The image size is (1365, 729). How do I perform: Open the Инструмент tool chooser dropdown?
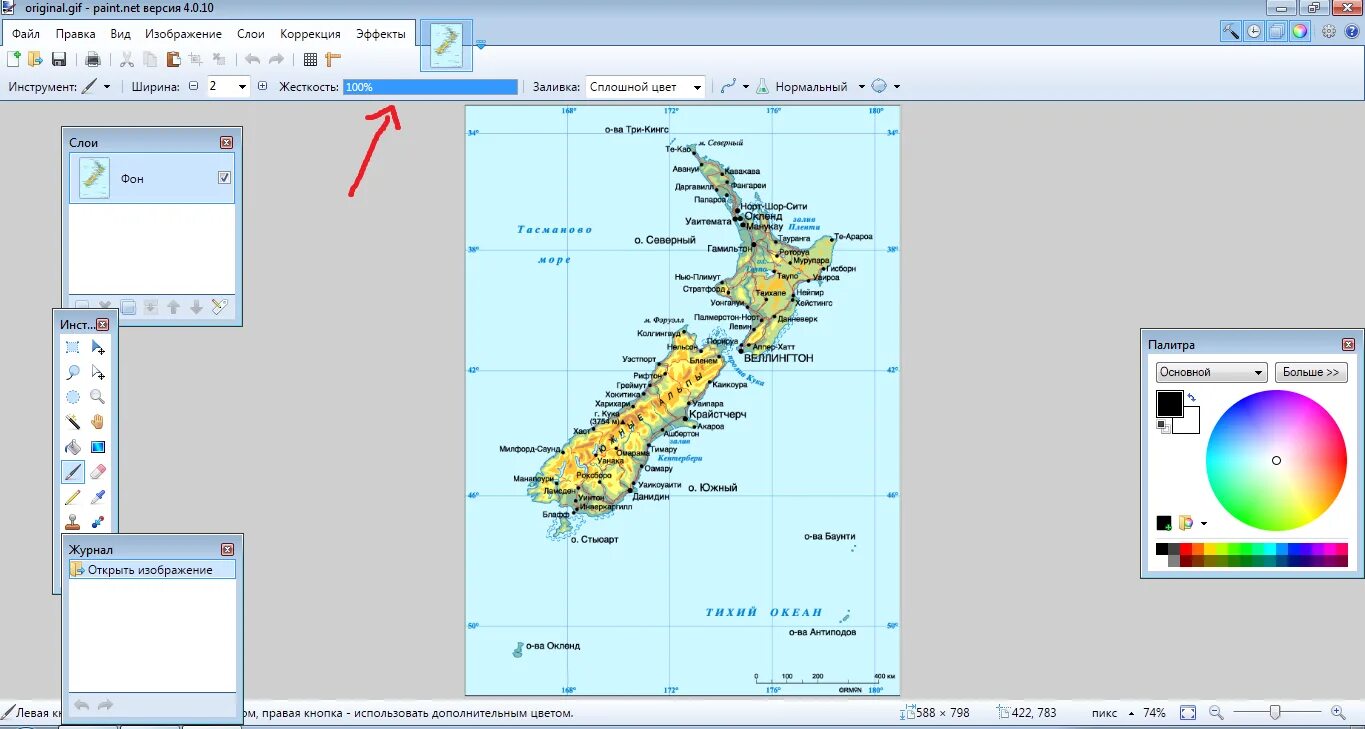[96, 87]
